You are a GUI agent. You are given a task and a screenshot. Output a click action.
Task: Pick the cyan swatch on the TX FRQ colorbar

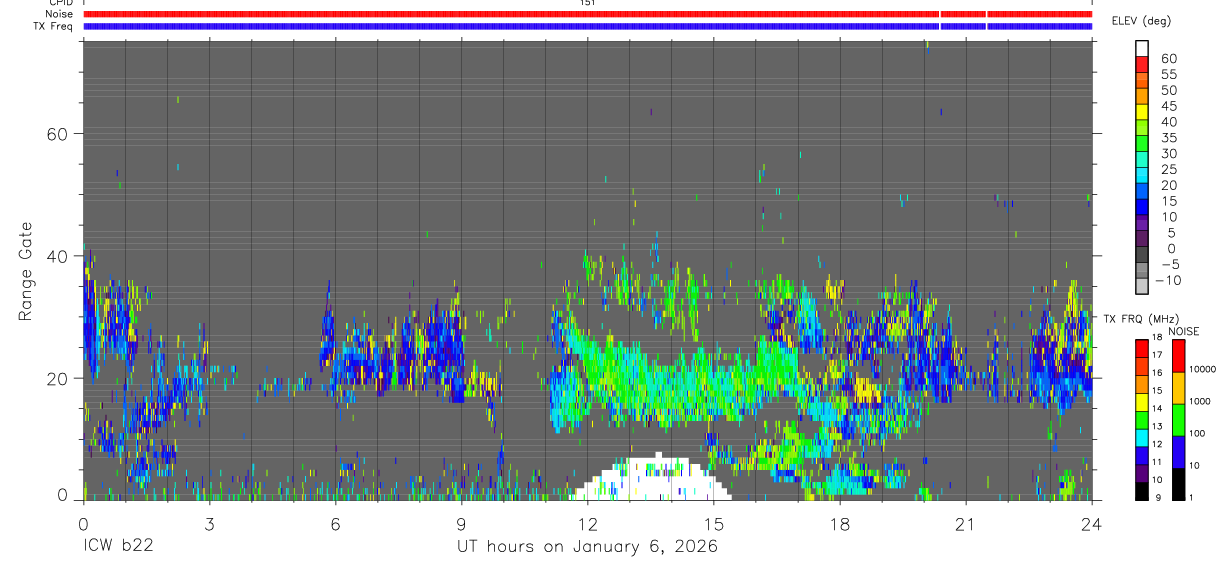point(1142,438)
